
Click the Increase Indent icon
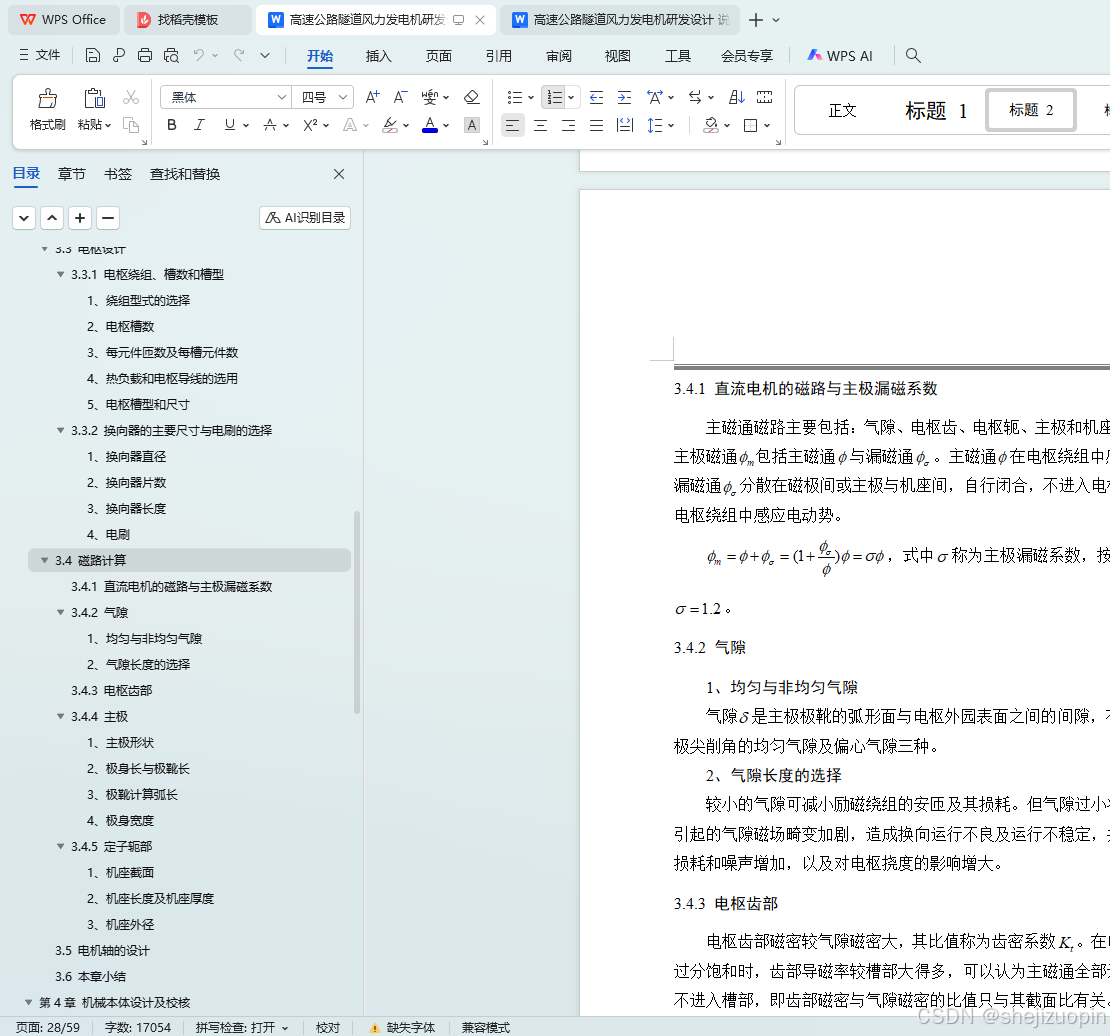pos(624,97)
